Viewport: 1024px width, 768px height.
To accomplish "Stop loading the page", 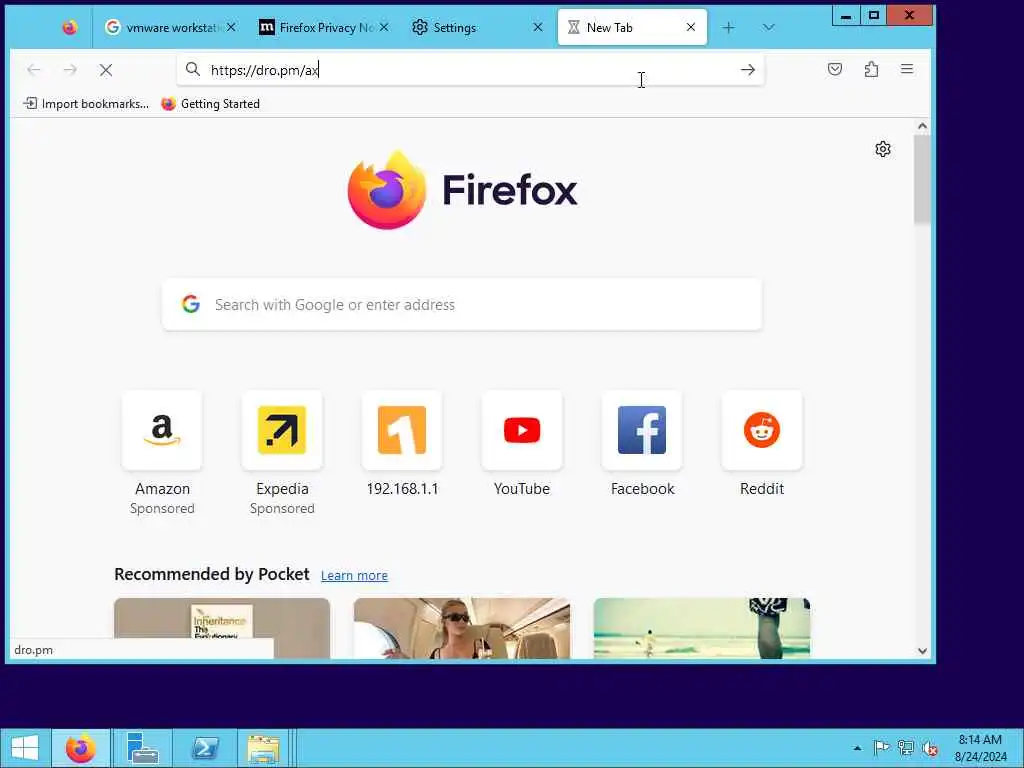I will click(106, 69).
